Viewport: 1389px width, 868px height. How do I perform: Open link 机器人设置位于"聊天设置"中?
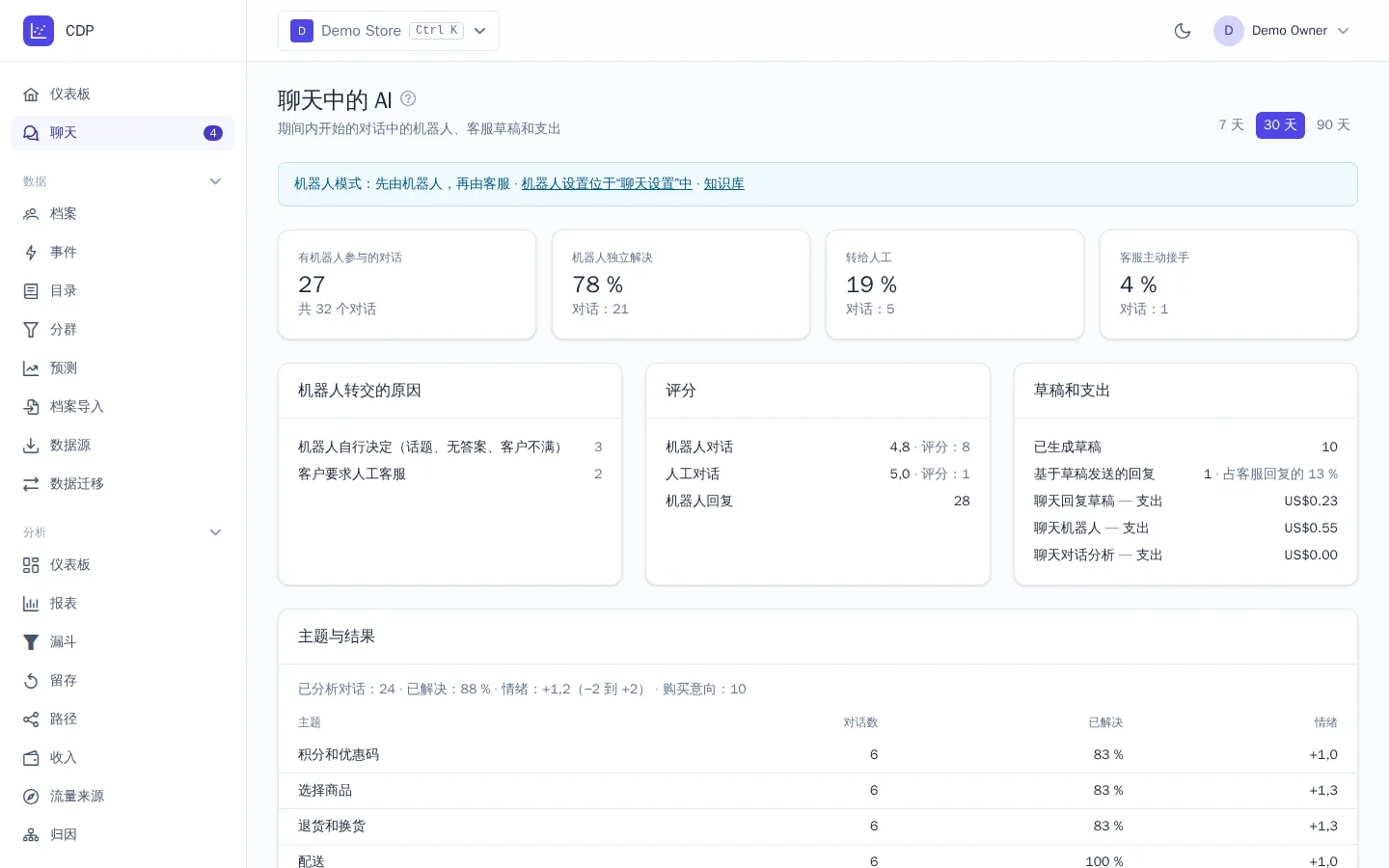[x=607, y=184]
